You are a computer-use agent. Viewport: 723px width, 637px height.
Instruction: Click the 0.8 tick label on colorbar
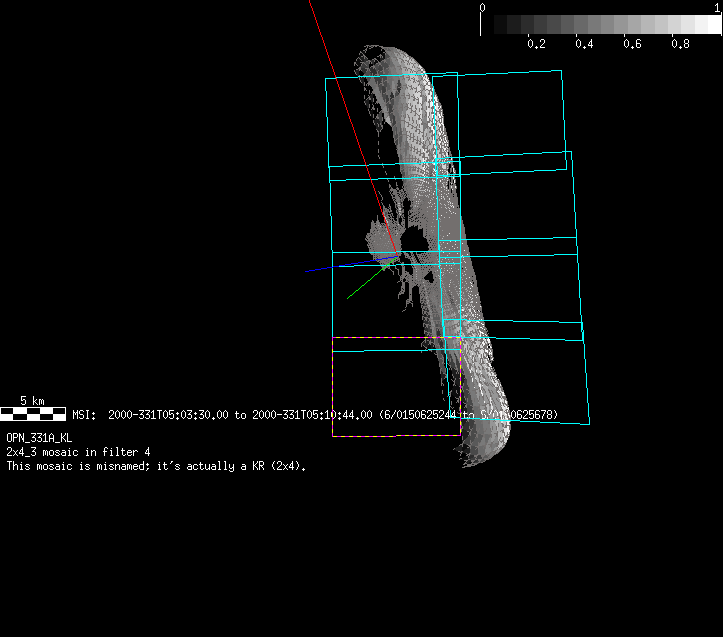[681, 44]
